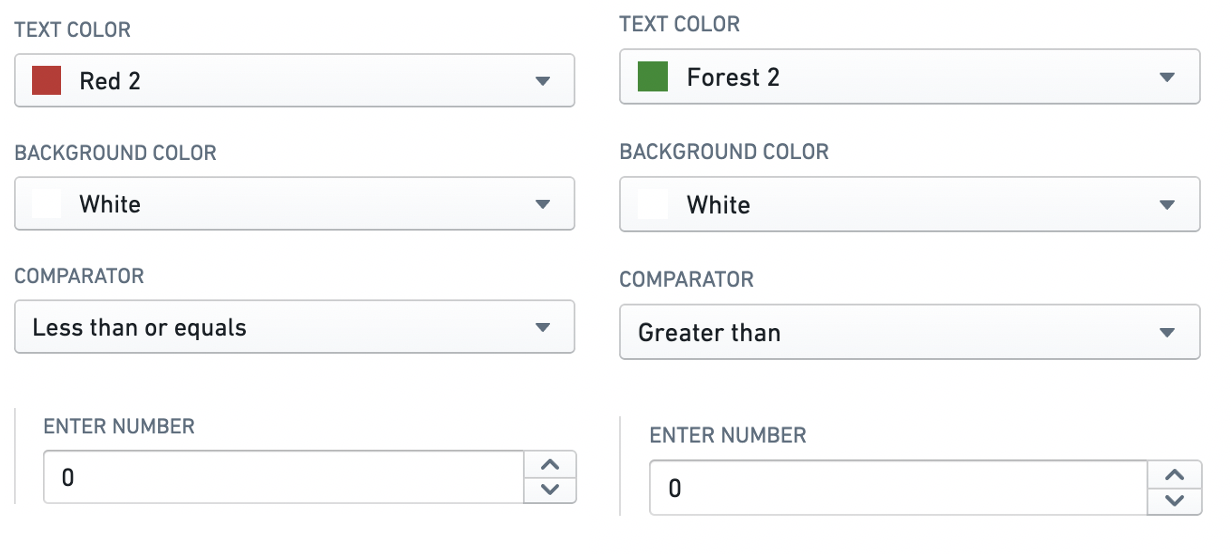The width and height of the screenshot is (1232, 554).
Task: Click COMPARATOR label above 'Greater than'
Action: click(x=687, y=280)
